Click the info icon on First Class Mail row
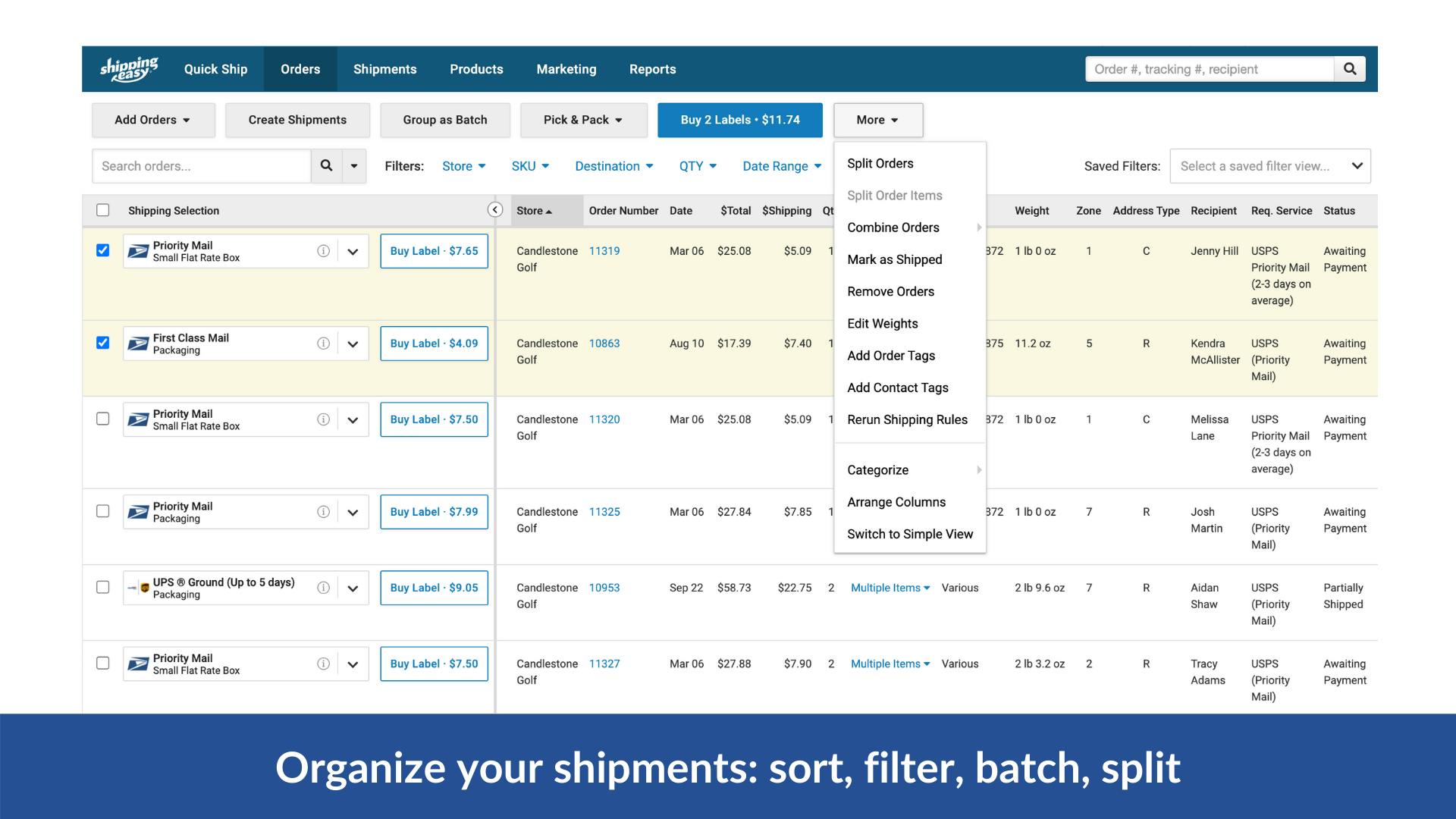This screenshot has width=1456, height=819. (x=324, y=343)
